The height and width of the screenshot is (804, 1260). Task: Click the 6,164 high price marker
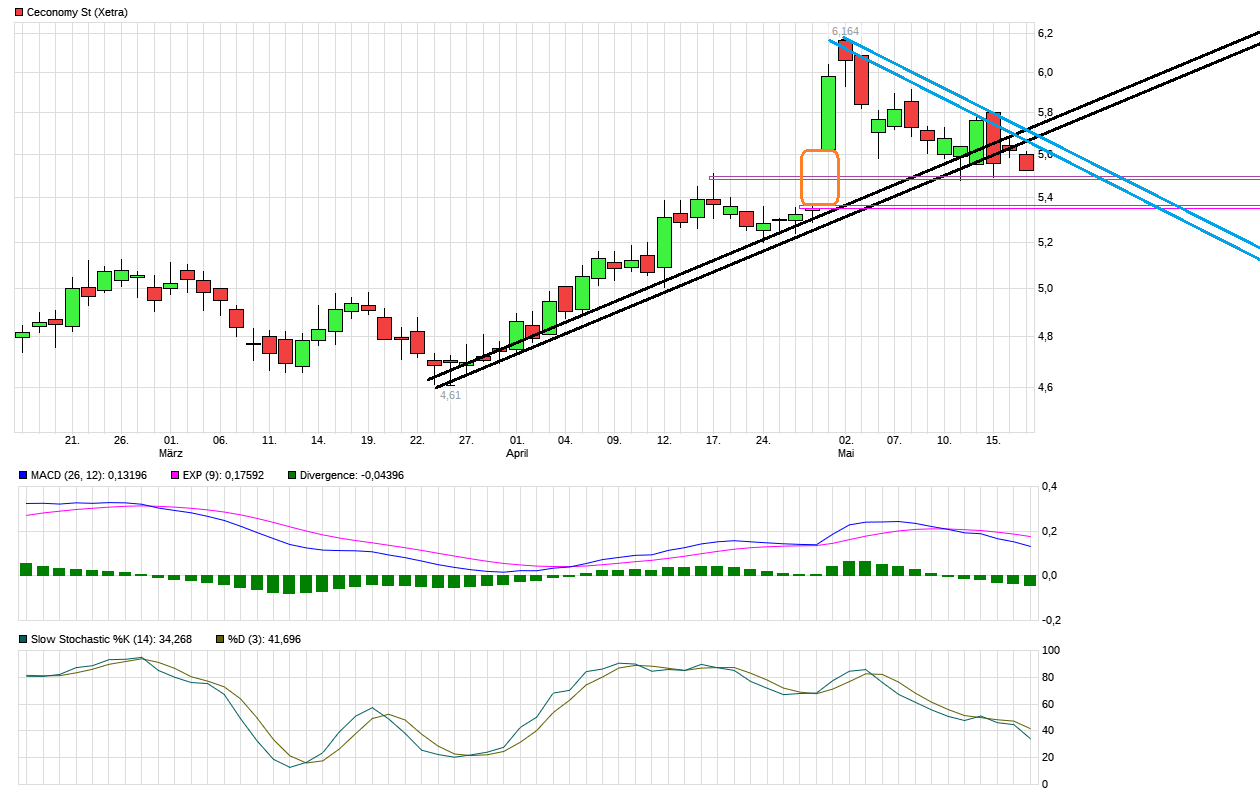(x=845, y=31)
